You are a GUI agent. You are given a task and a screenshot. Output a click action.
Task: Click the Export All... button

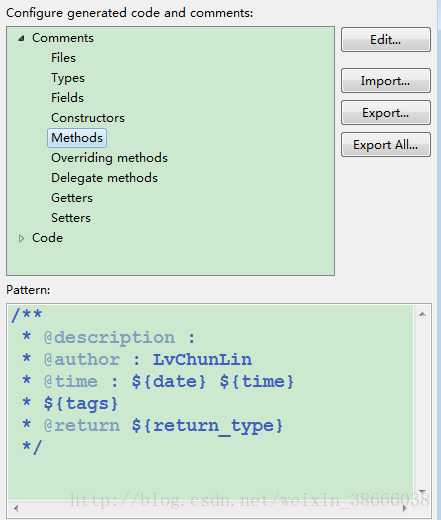386,145
